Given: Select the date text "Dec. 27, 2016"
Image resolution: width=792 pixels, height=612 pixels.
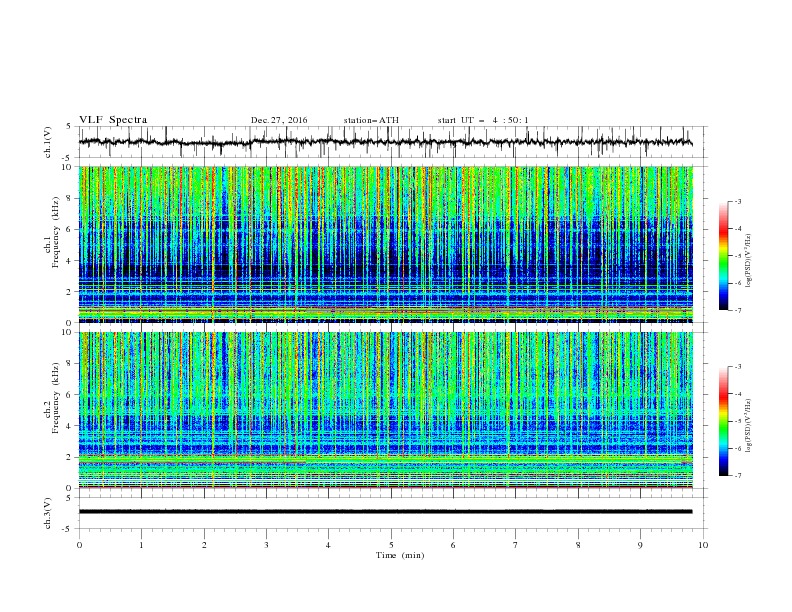Looking at the screenshot, I should click(x=279, y=120).
